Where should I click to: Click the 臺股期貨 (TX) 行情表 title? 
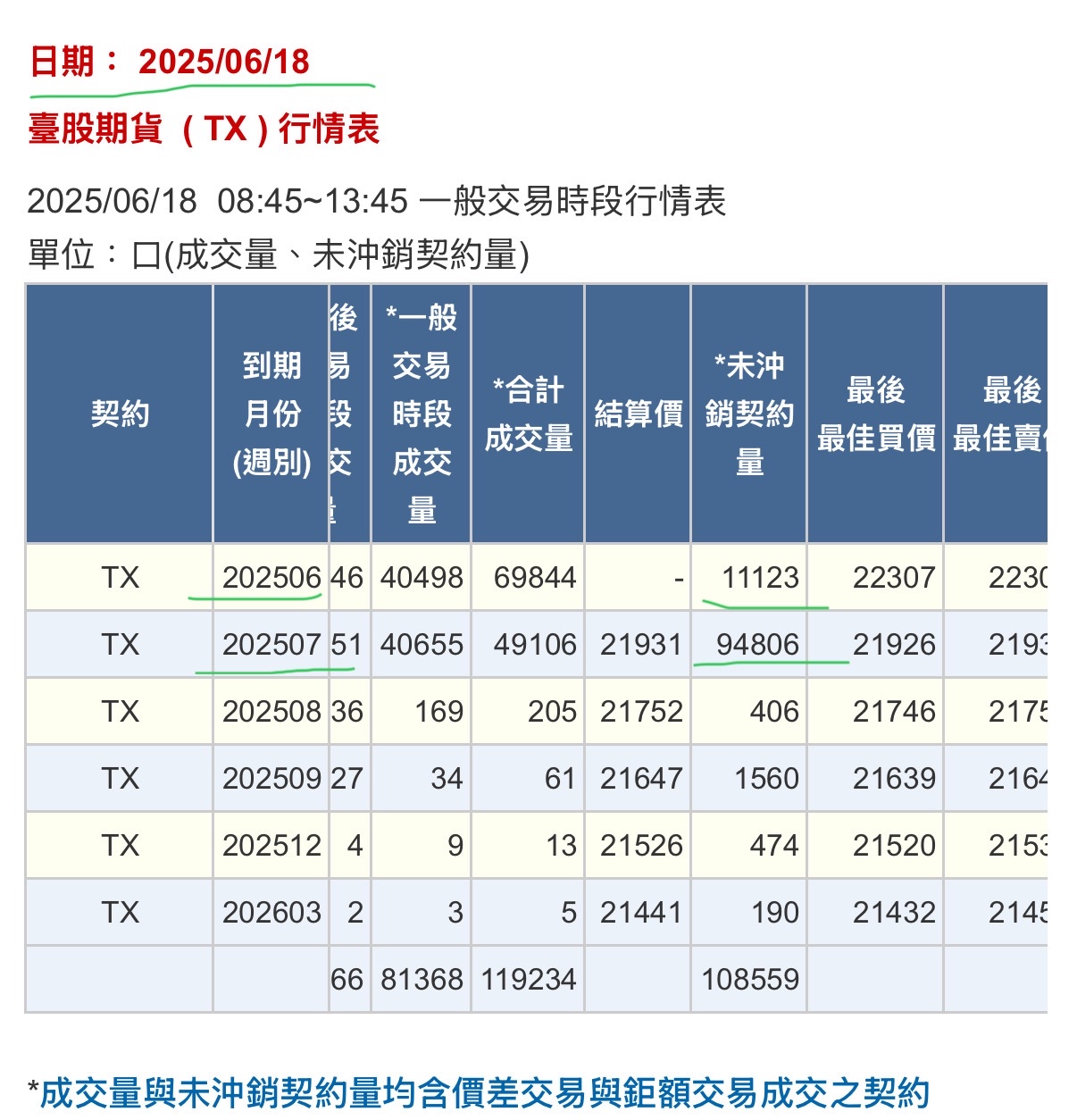204,129
